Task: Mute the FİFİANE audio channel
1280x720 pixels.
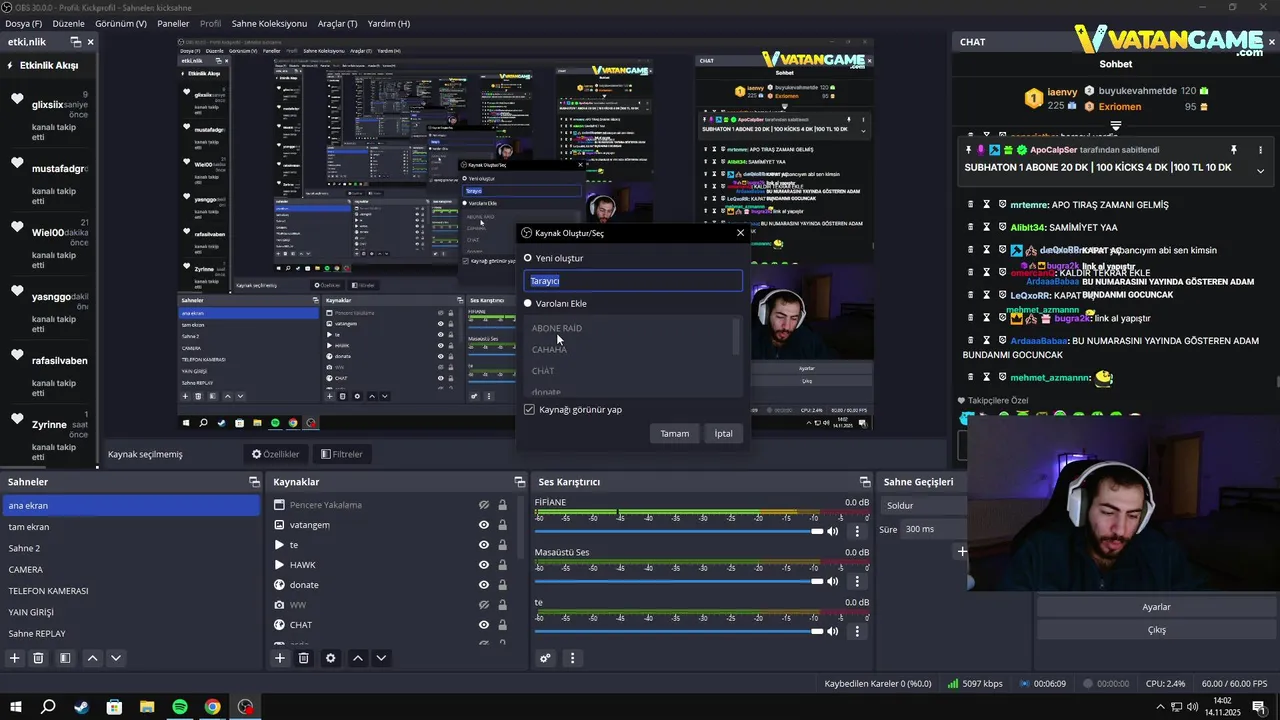Action: click(x=833, y=532)
